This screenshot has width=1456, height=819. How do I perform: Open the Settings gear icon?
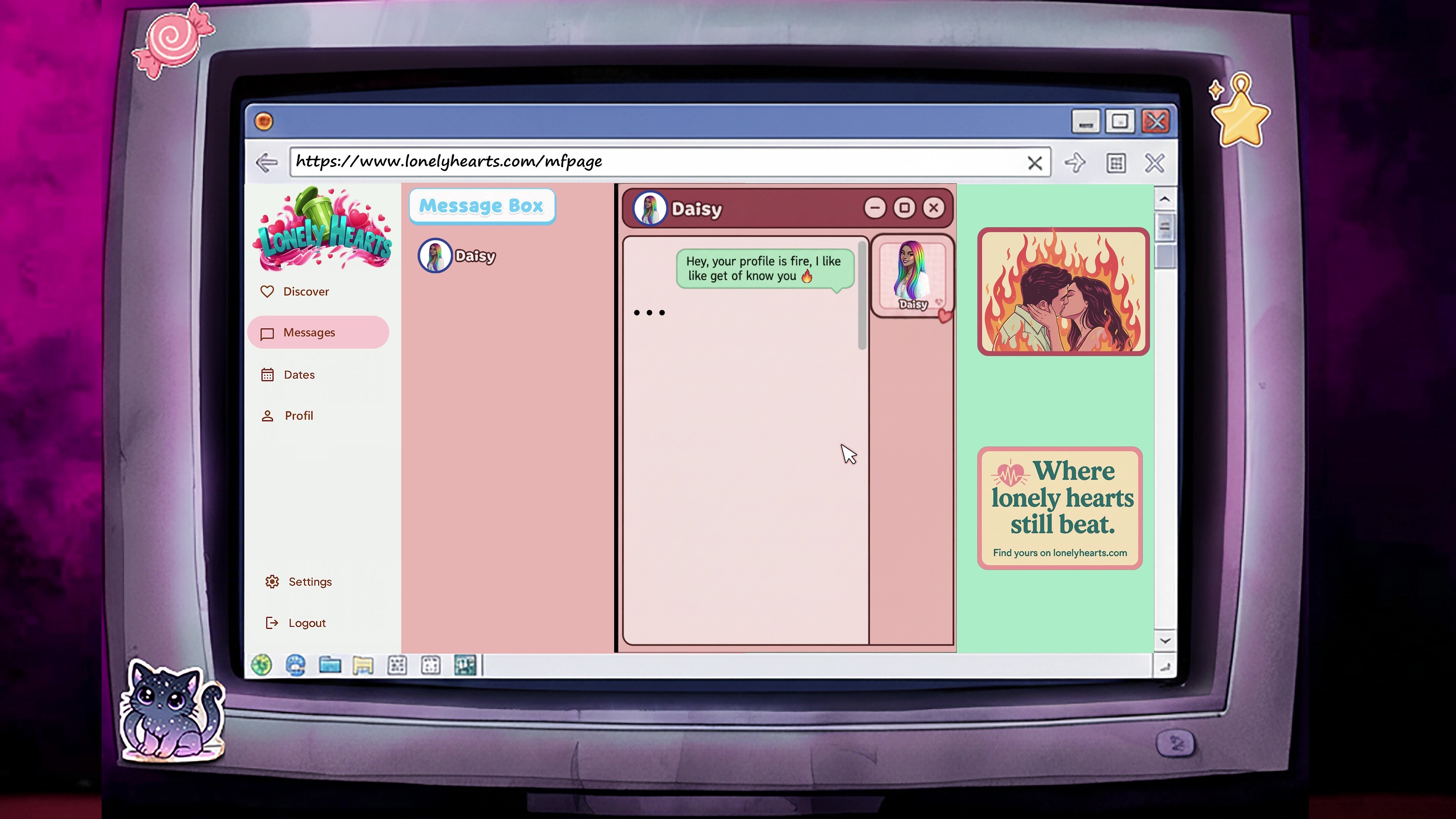pos(272,581)
